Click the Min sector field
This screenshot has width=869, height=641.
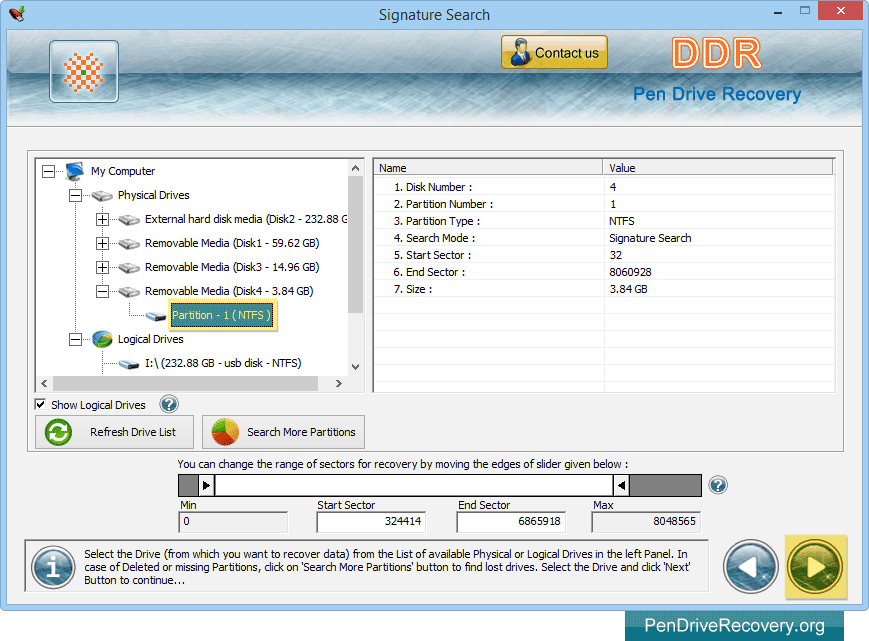(233, 521)
